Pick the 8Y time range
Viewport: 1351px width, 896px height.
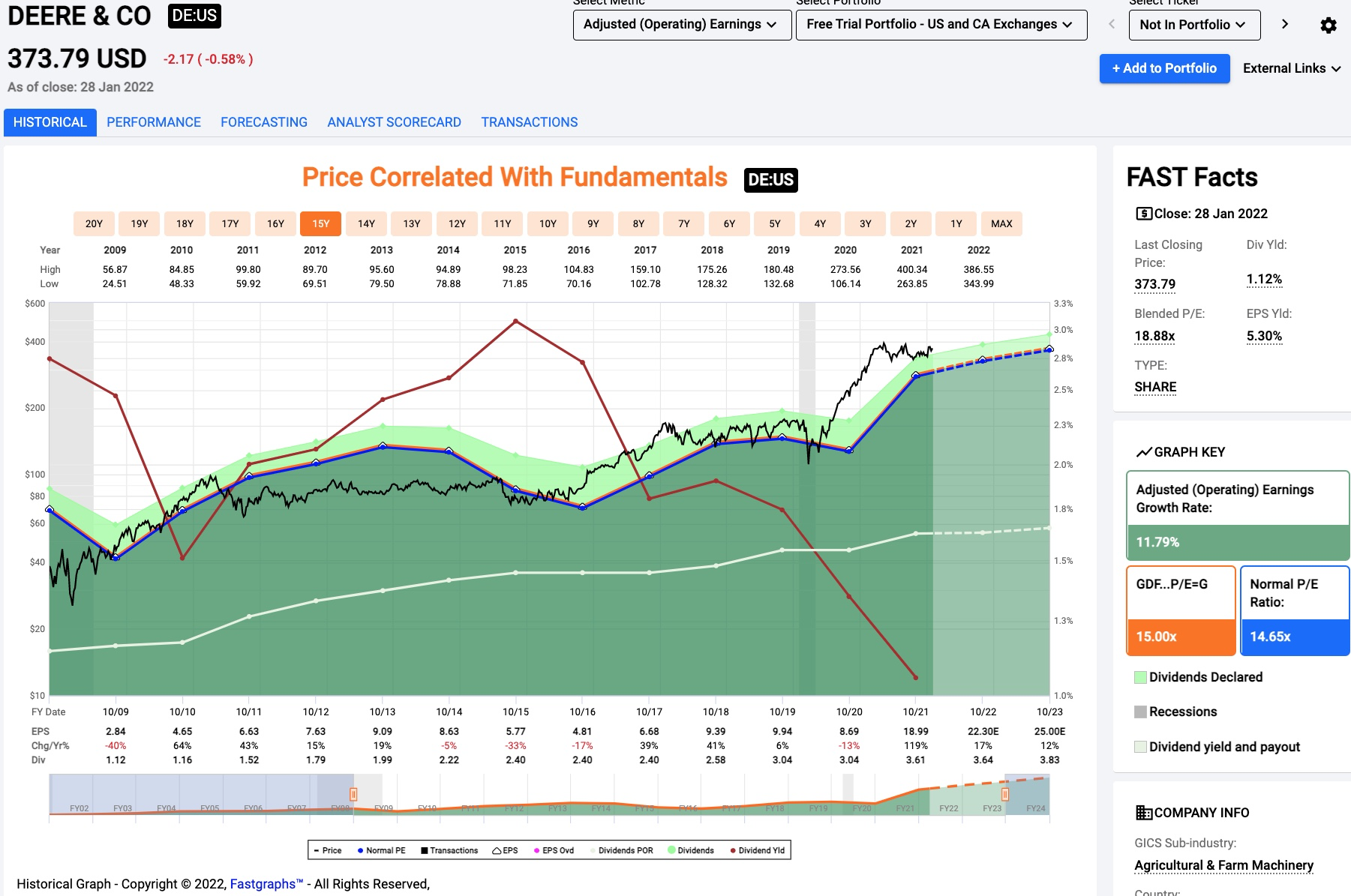pyautogui.click(x=638, y=223)
